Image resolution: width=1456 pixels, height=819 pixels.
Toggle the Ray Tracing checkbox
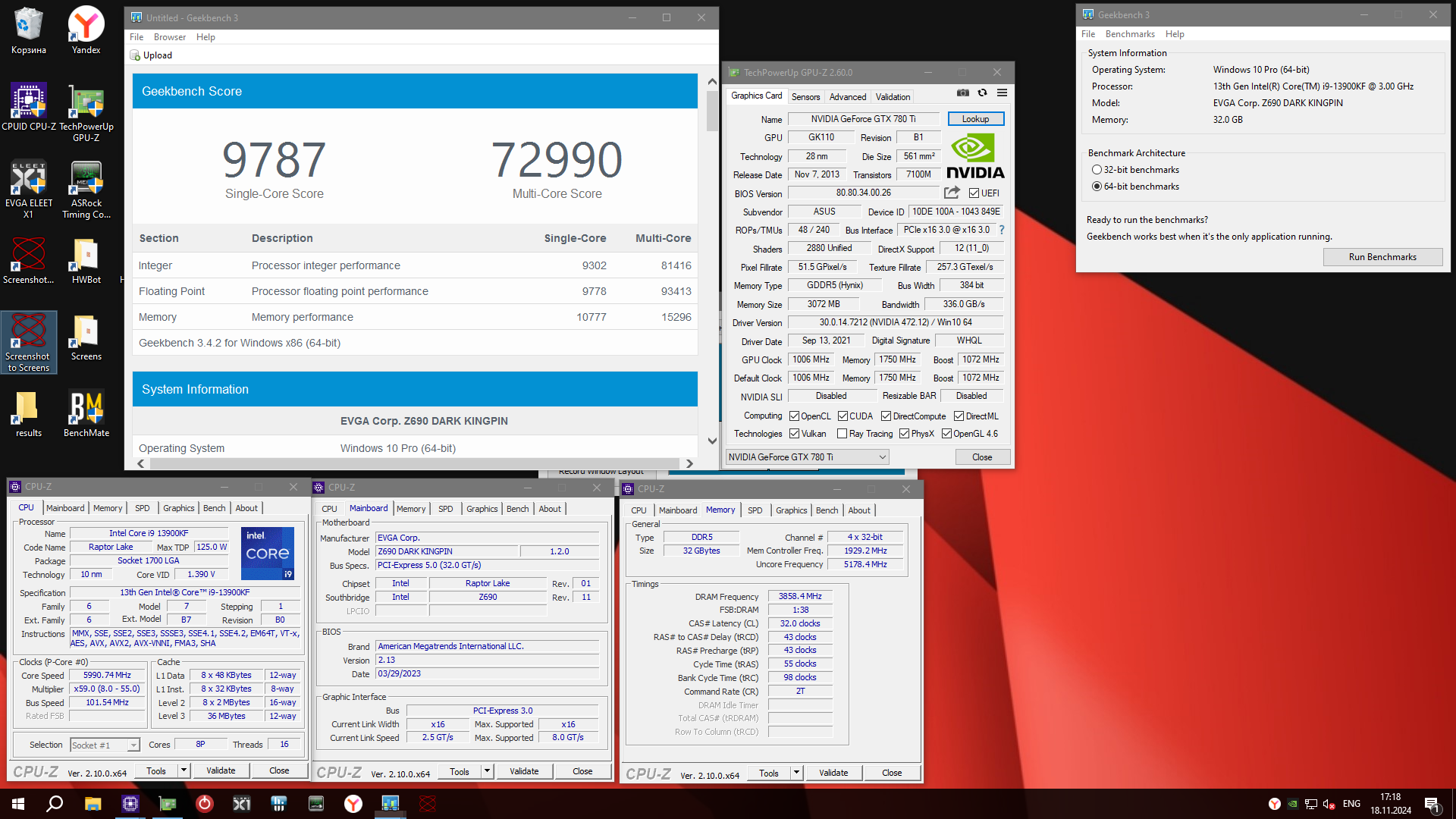pos(843,434)
